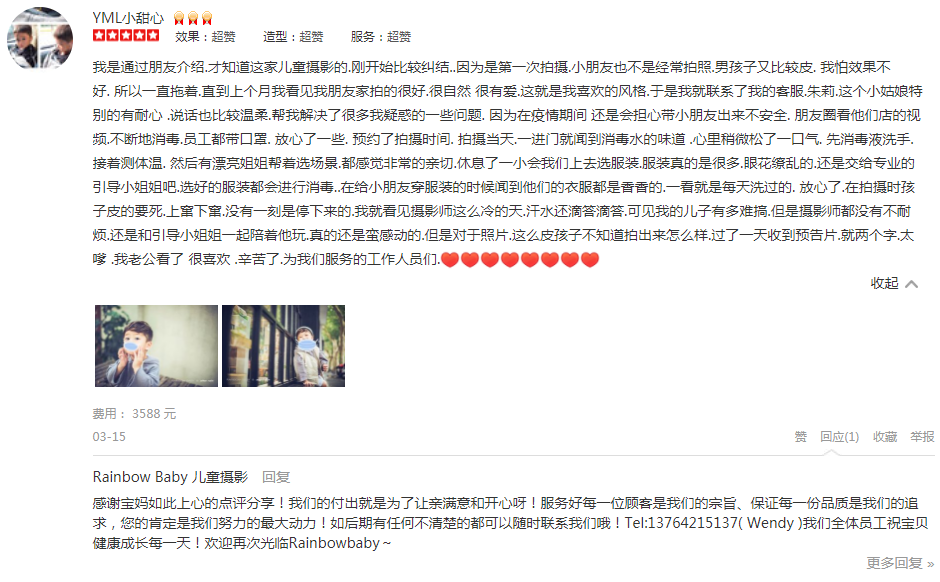The width and height of the screenshot is (940, 582).
Task: Click 回复 next to merchant name
Action: (276, 477)
